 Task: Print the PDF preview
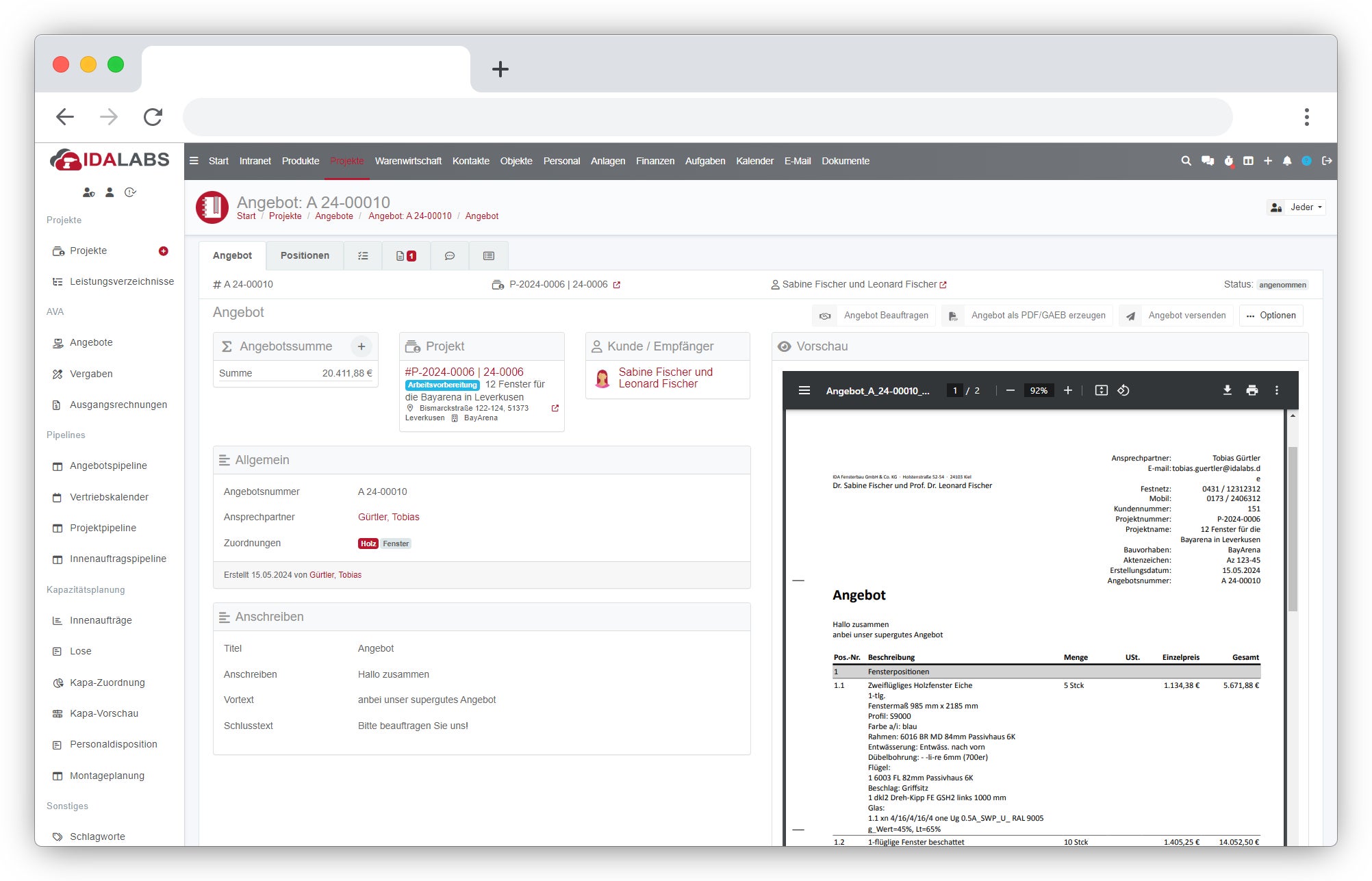[1252, 390]
